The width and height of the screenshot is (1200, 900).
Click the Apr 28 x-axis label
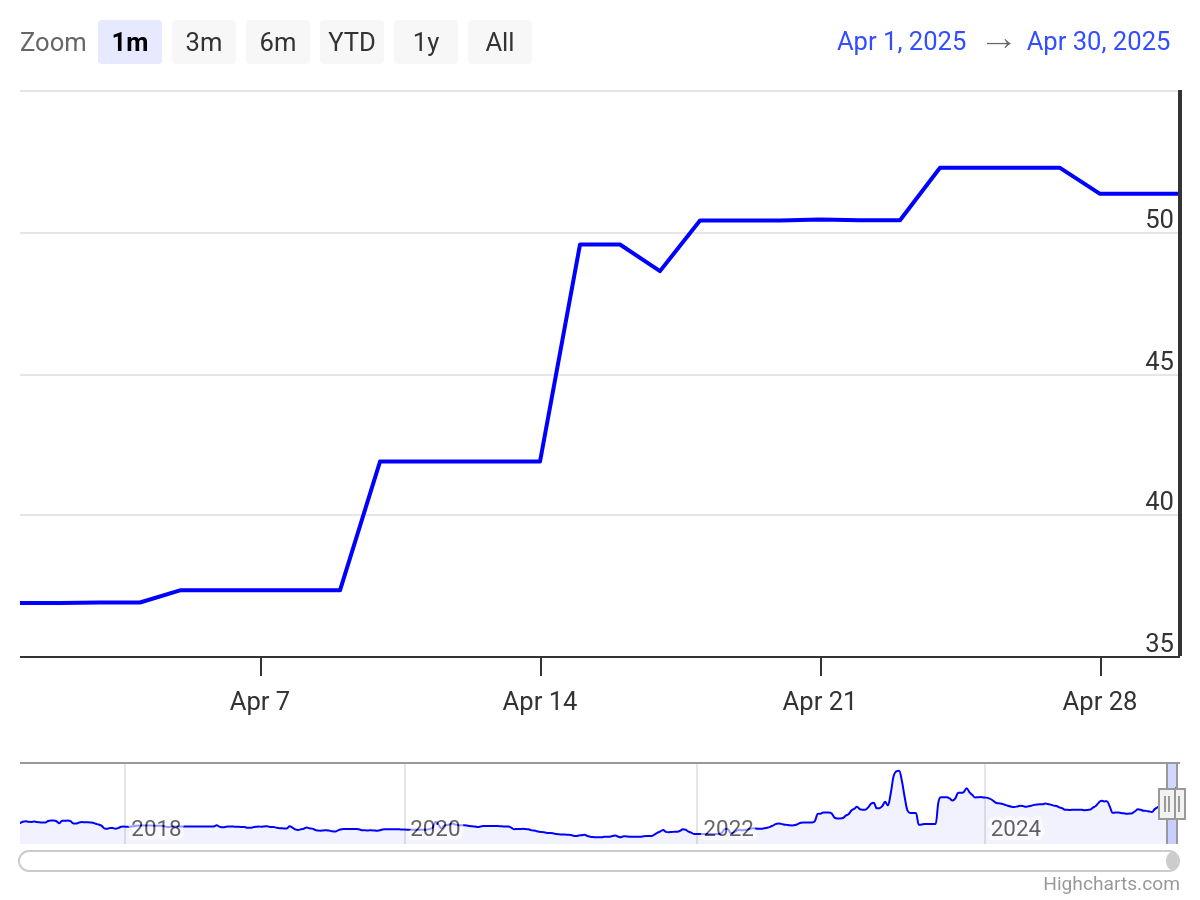click(x=1100, y=702)
